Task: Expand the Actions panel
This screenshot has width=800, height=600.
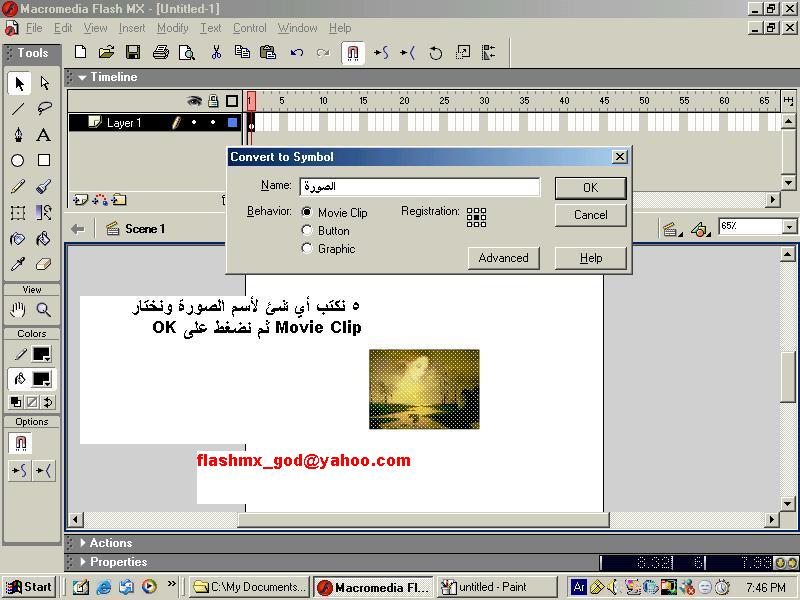Action: click(83, 543)
